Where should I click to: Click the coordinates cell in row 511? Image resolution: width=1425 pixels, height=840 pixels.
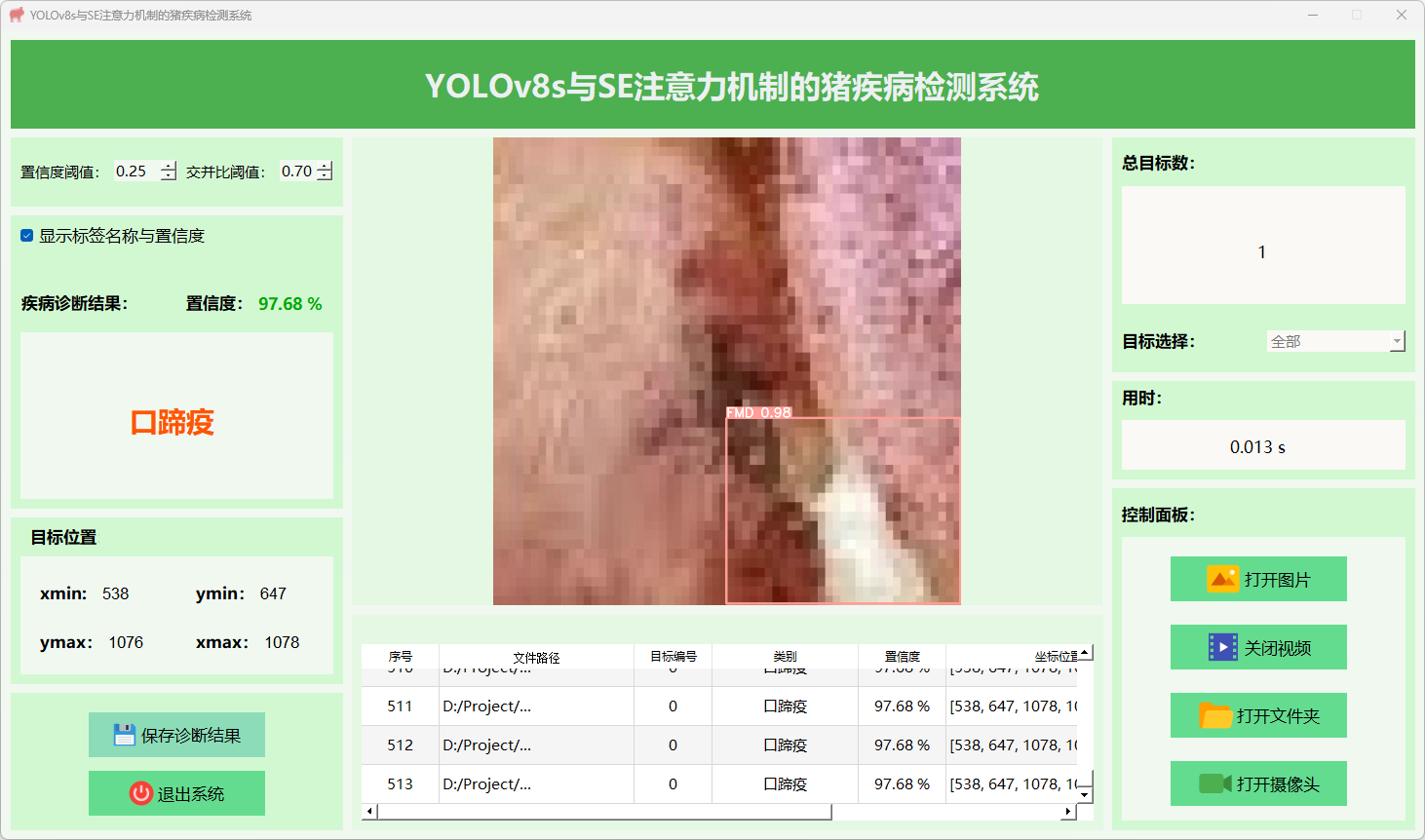pos(1012,706)
